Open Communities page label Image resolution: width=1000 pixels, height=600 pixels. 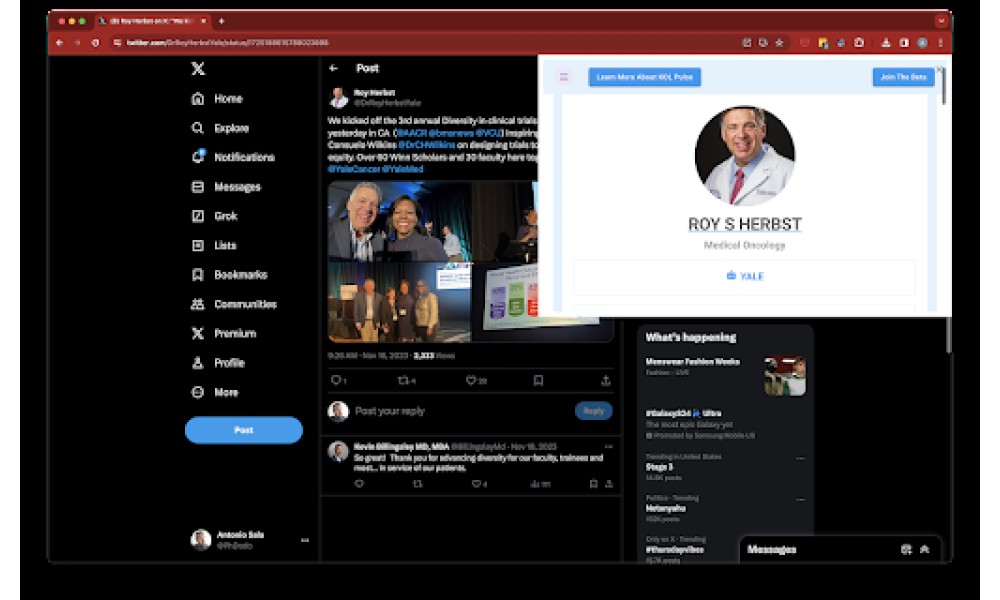[246, 304]
